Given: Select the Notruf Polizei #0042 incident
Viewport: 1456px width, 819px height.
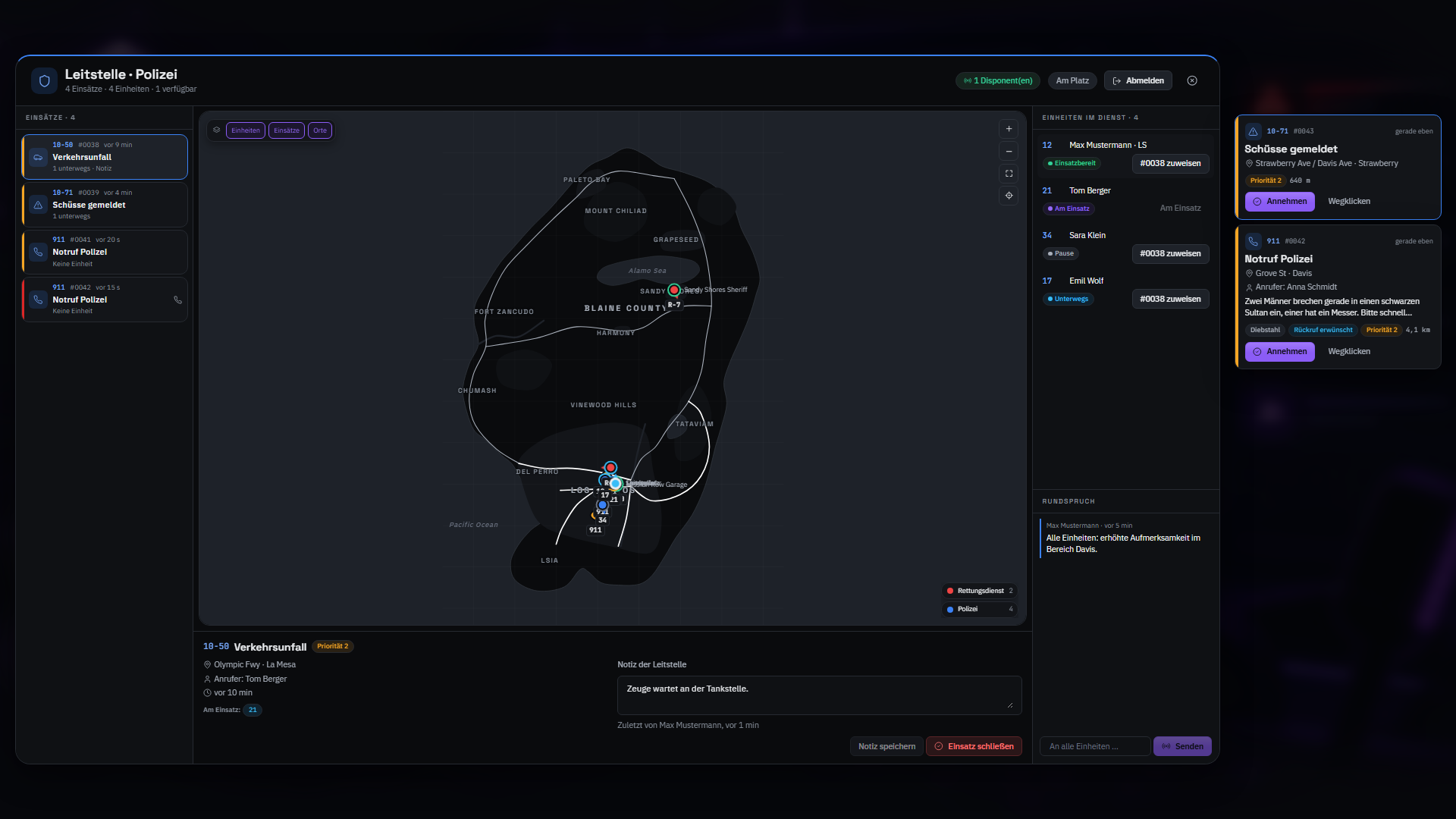Looking at the screenshot, I should click(105, 300).
